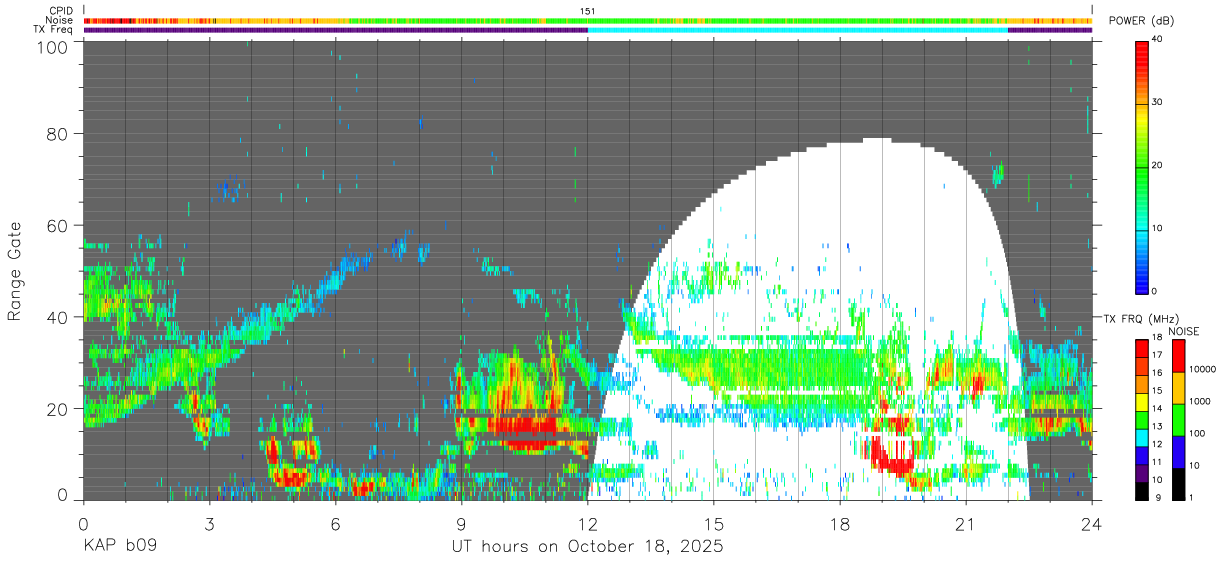Image resolution: width=1228 pixels, height=567 pixels.
Task: Click the 100 tick on Range Gate axis
Action: [53, 46]
